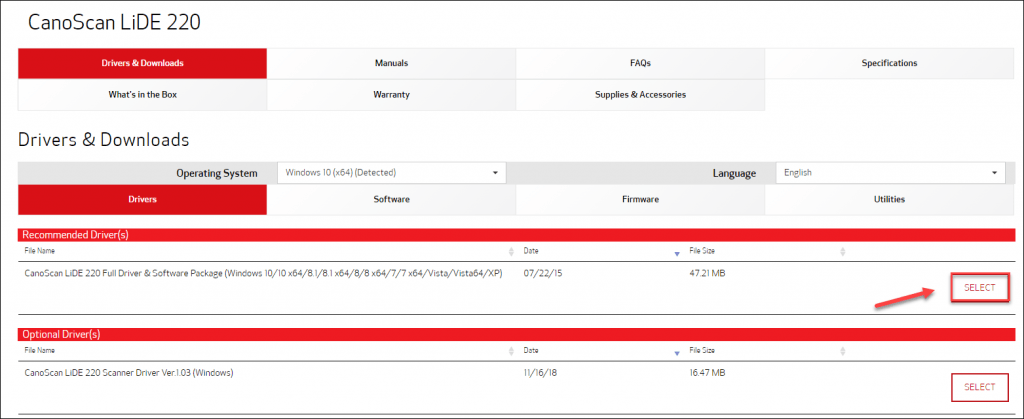Sort Recommended Drivers by Date arrow
The height and width of the screenshot is (419, 1024).
(677, 253)
